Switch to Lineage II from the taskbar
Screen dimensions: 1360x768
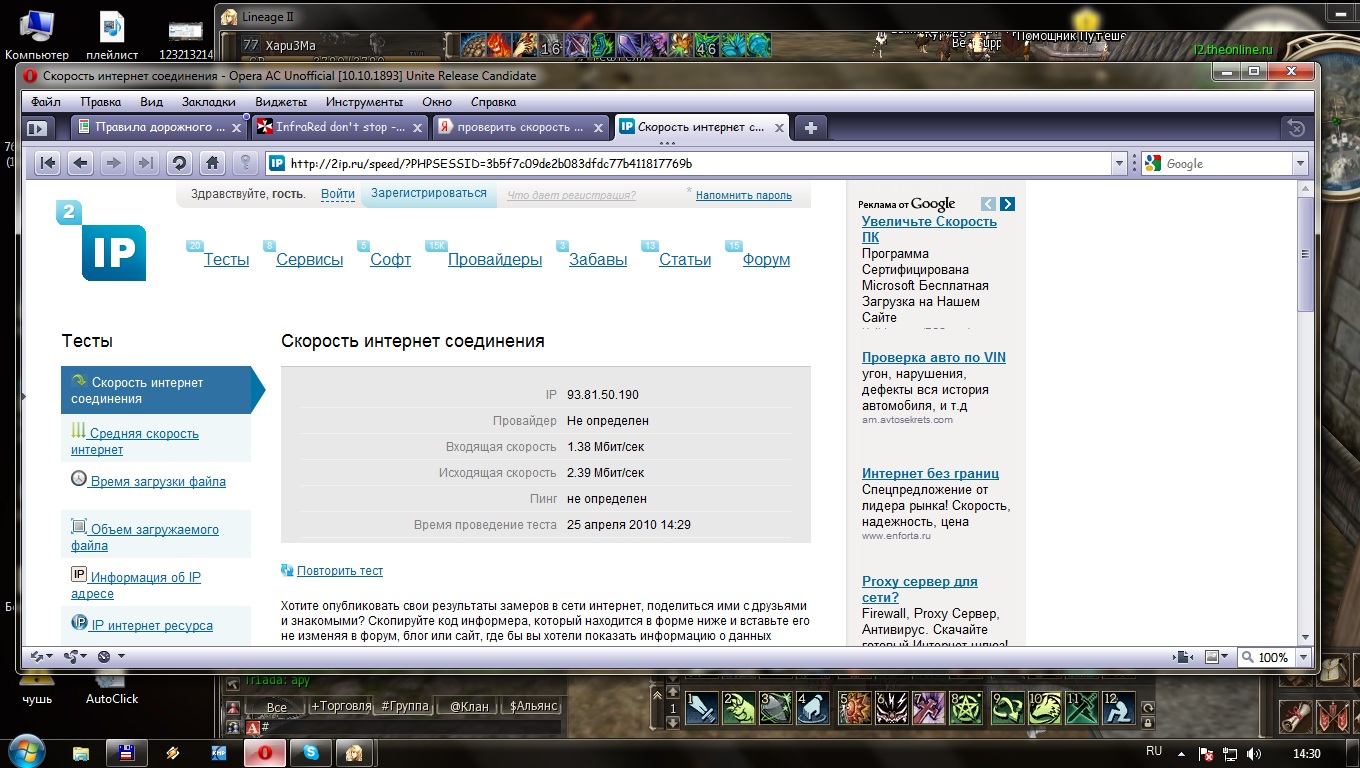coord(354,753)
